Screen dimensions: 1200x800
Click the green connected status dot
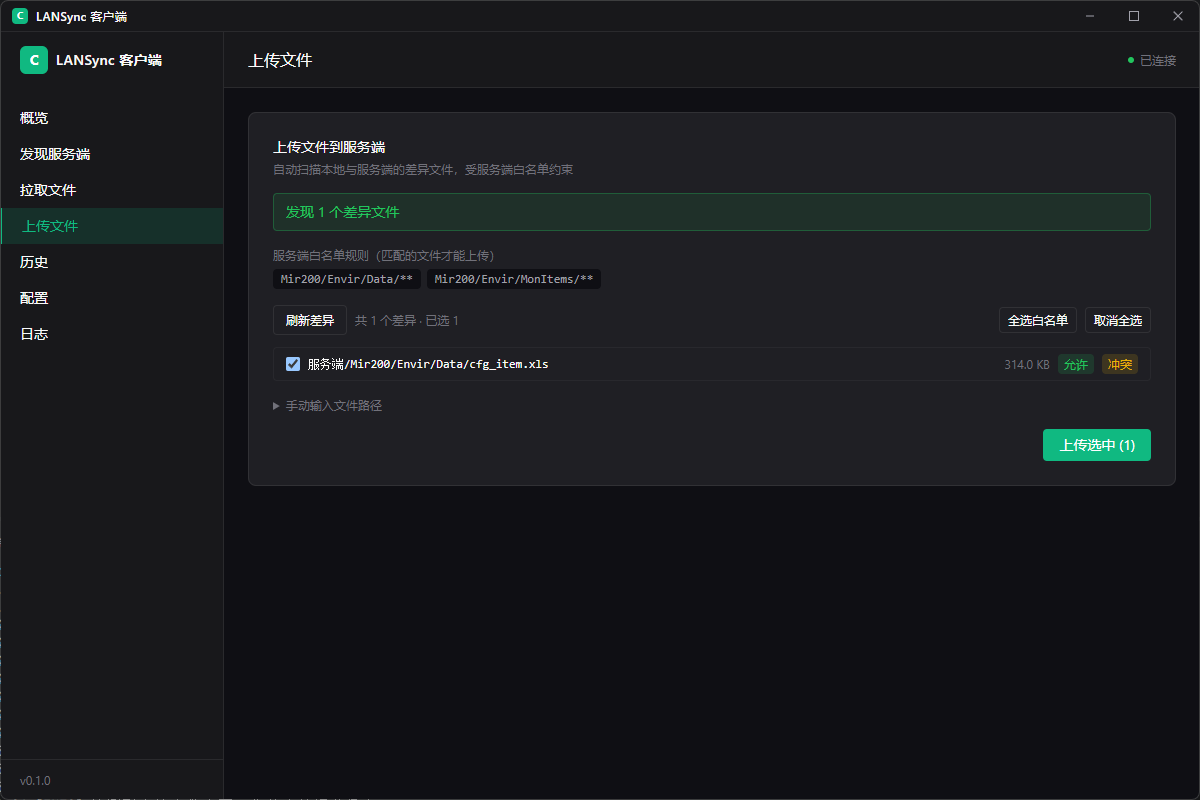(x=1131, y=60)
